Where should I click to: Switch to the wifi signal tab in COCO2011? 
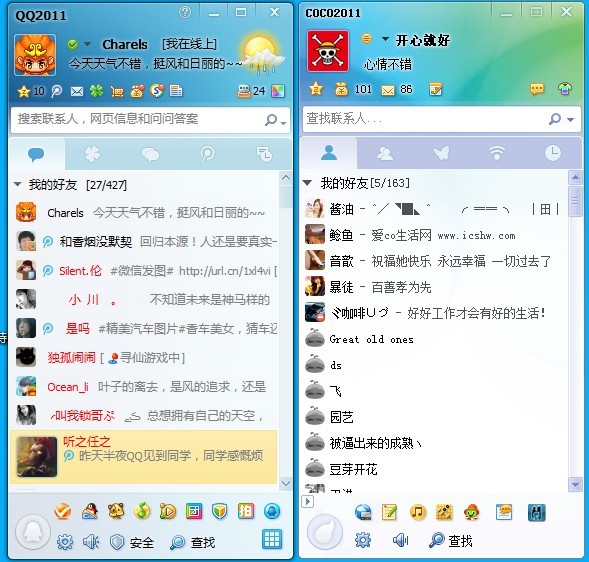(497, 153)
